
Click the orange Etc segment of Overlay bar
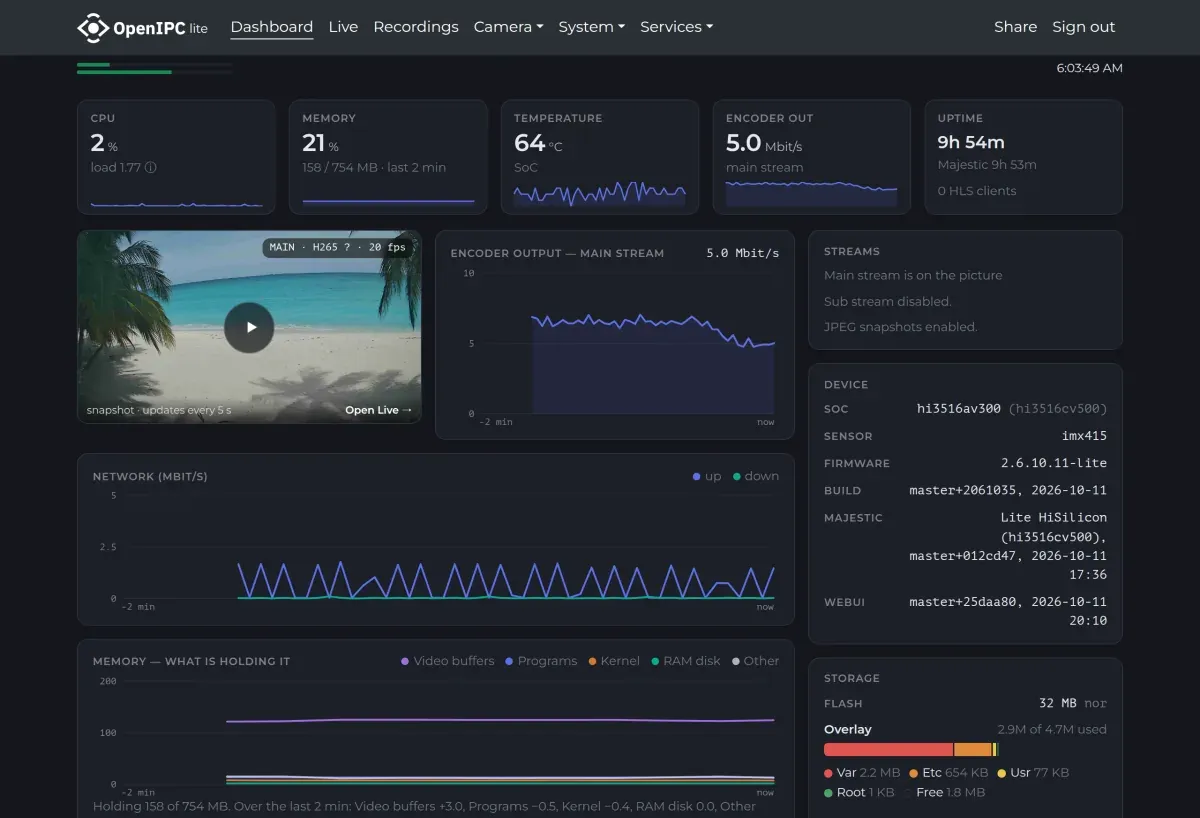point(973,749)
